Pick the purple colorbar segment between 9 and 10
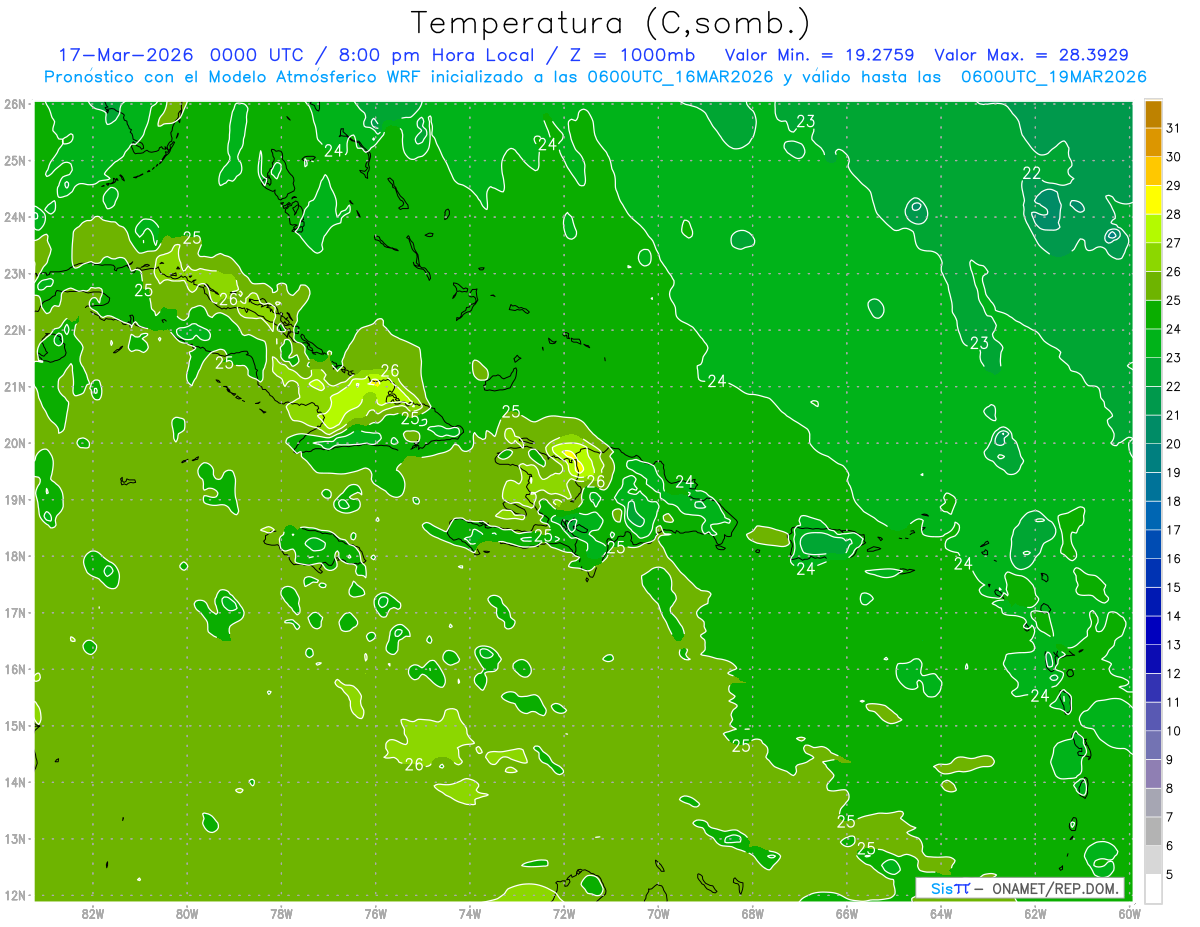The image size is (1200, 927). tap(1153, 745)
